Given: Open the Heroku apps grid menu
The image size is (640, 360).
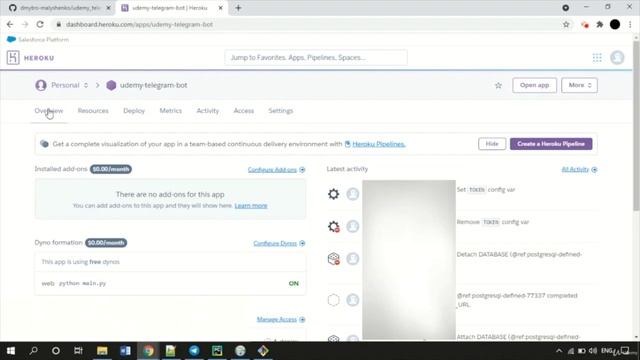Looking at the screenshot, I should [x=597, y=58].
